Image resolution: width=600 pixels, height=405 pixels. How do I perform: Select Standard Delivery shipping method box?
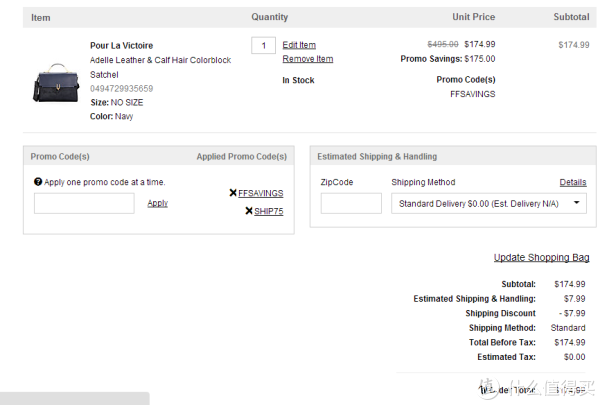tap(489, 203)
